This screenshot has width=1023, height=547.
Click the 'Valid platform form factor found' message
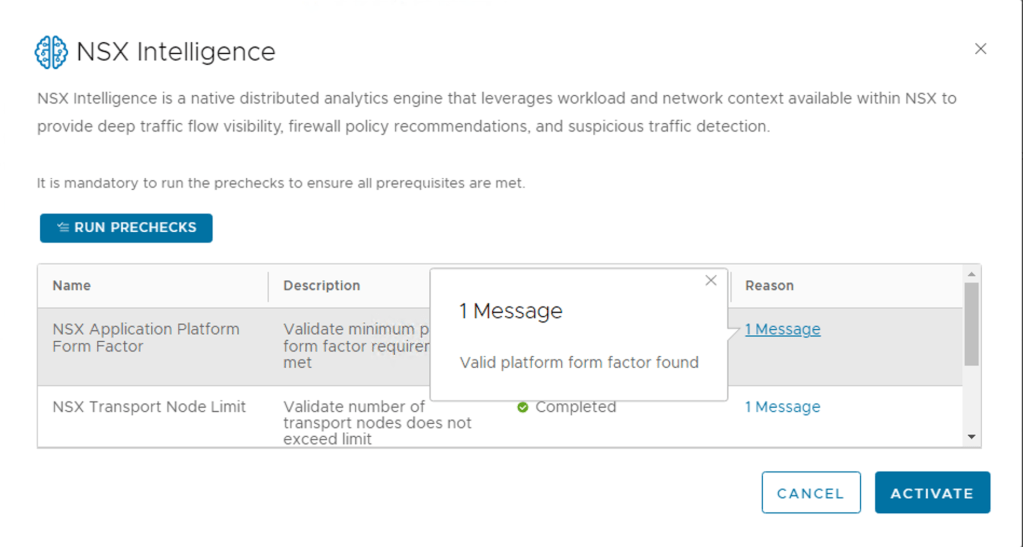[579, 363]
